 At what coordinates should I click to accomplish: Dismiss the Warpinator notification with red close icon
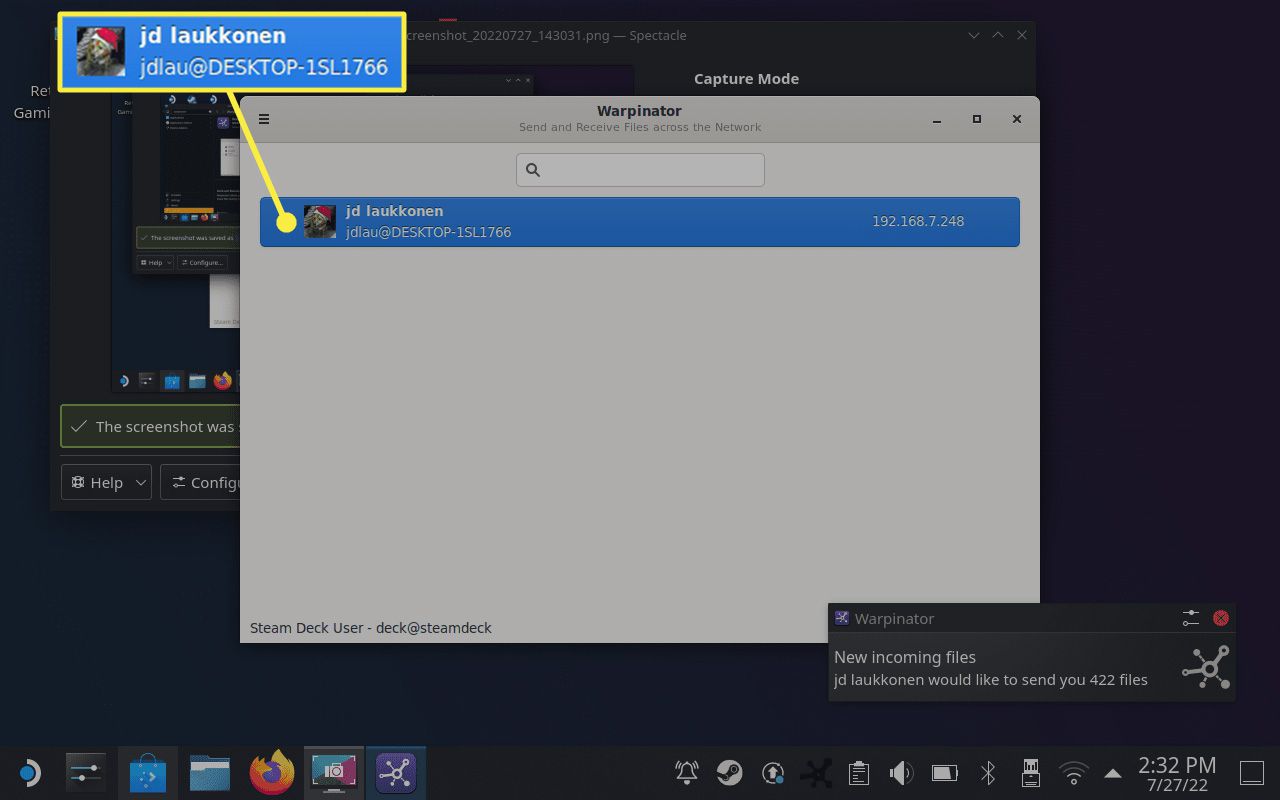[1221, 618]
